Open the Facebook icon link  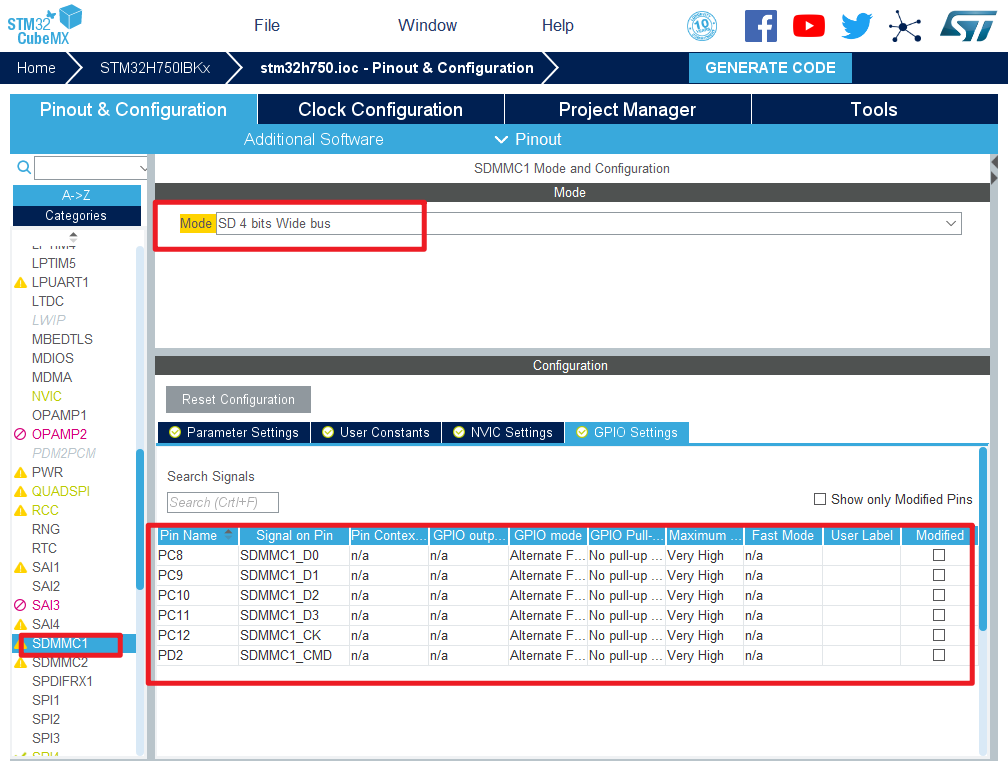pyautogui.click(x=760, y=26)
